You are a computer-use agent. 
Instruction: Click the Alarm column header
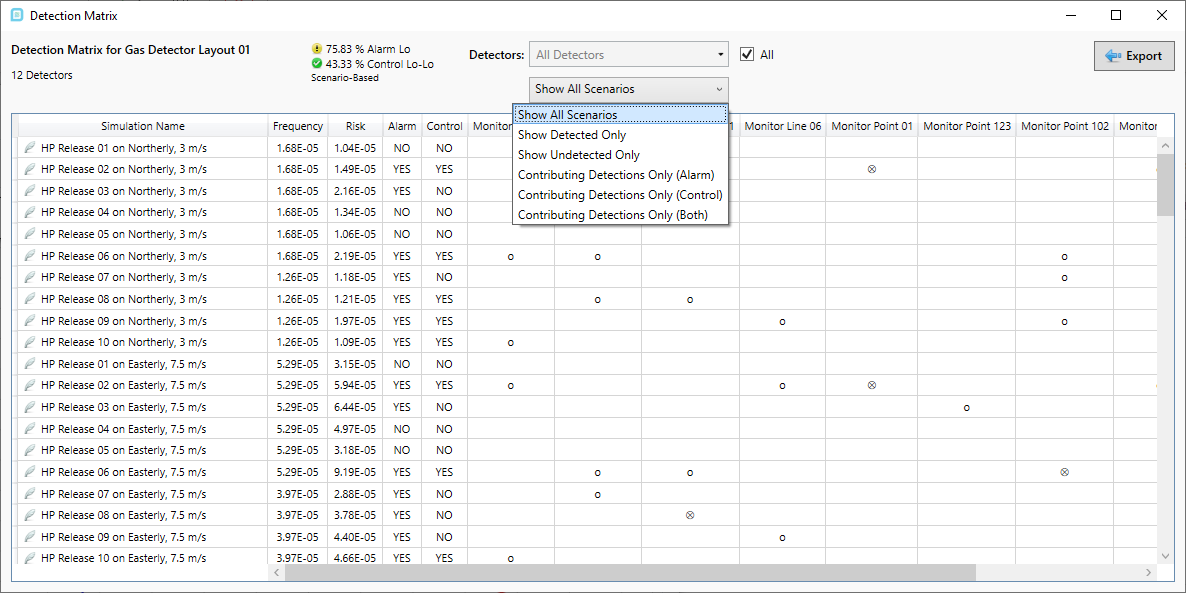pos(402,126)
